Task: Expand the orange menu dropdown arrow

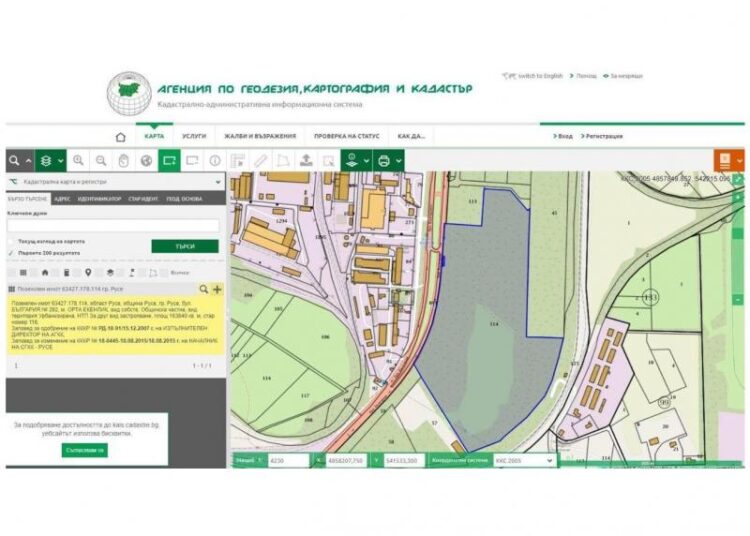Action: 740,161
